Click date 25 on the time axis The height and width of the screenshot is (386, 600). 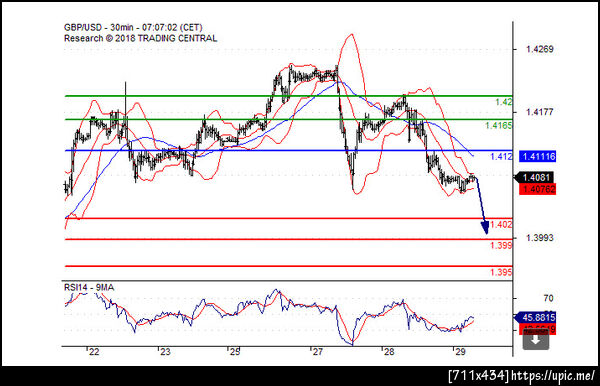tap(235, 352)
